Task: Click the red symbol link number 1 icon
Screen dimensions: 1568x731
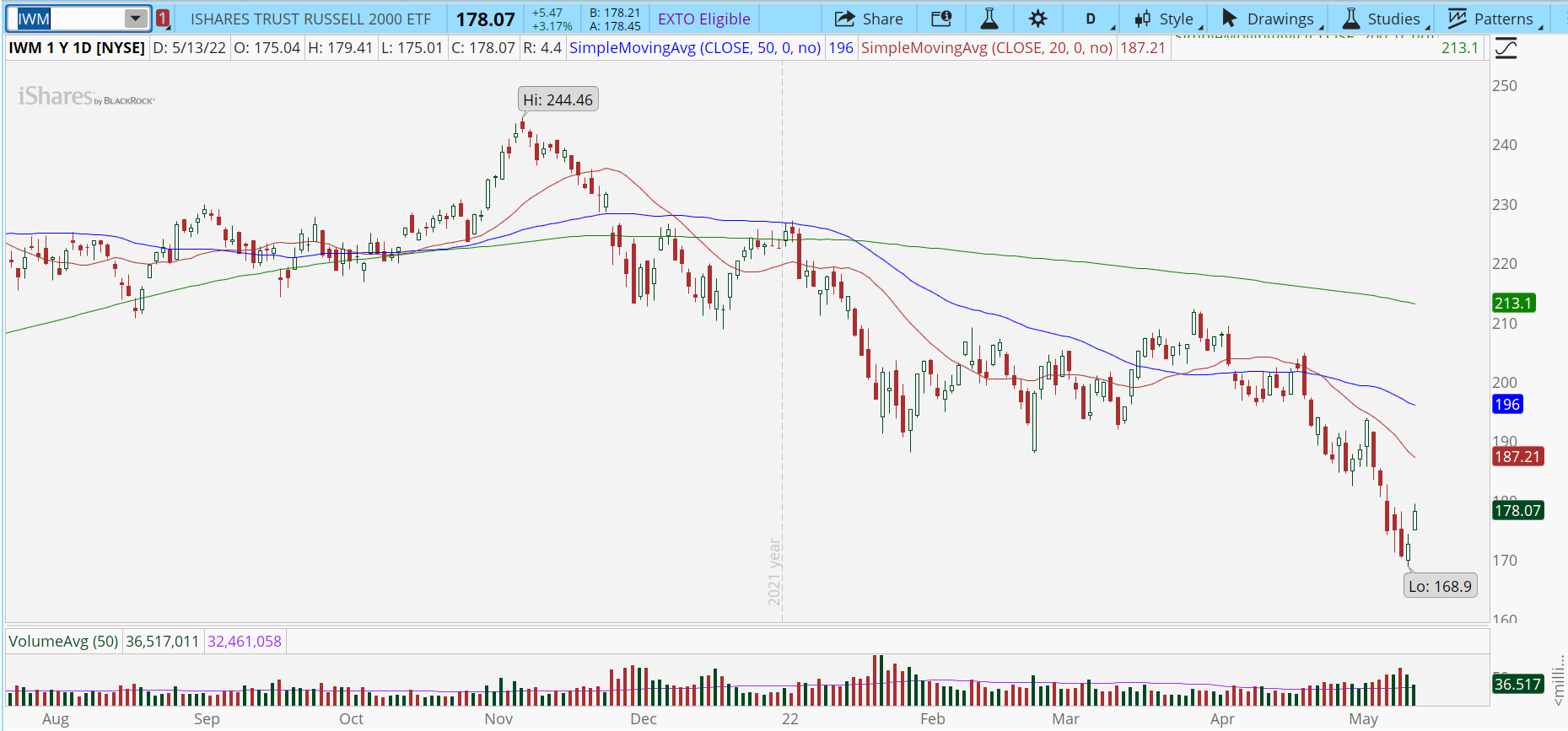Action: point(163,19)
